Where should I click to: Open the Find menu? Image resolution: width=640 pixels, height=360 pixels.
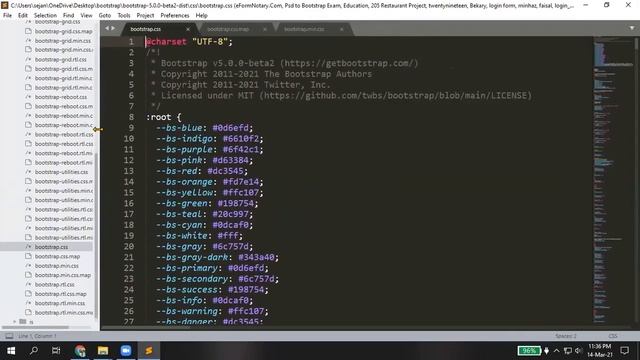[x=68, y=16]
